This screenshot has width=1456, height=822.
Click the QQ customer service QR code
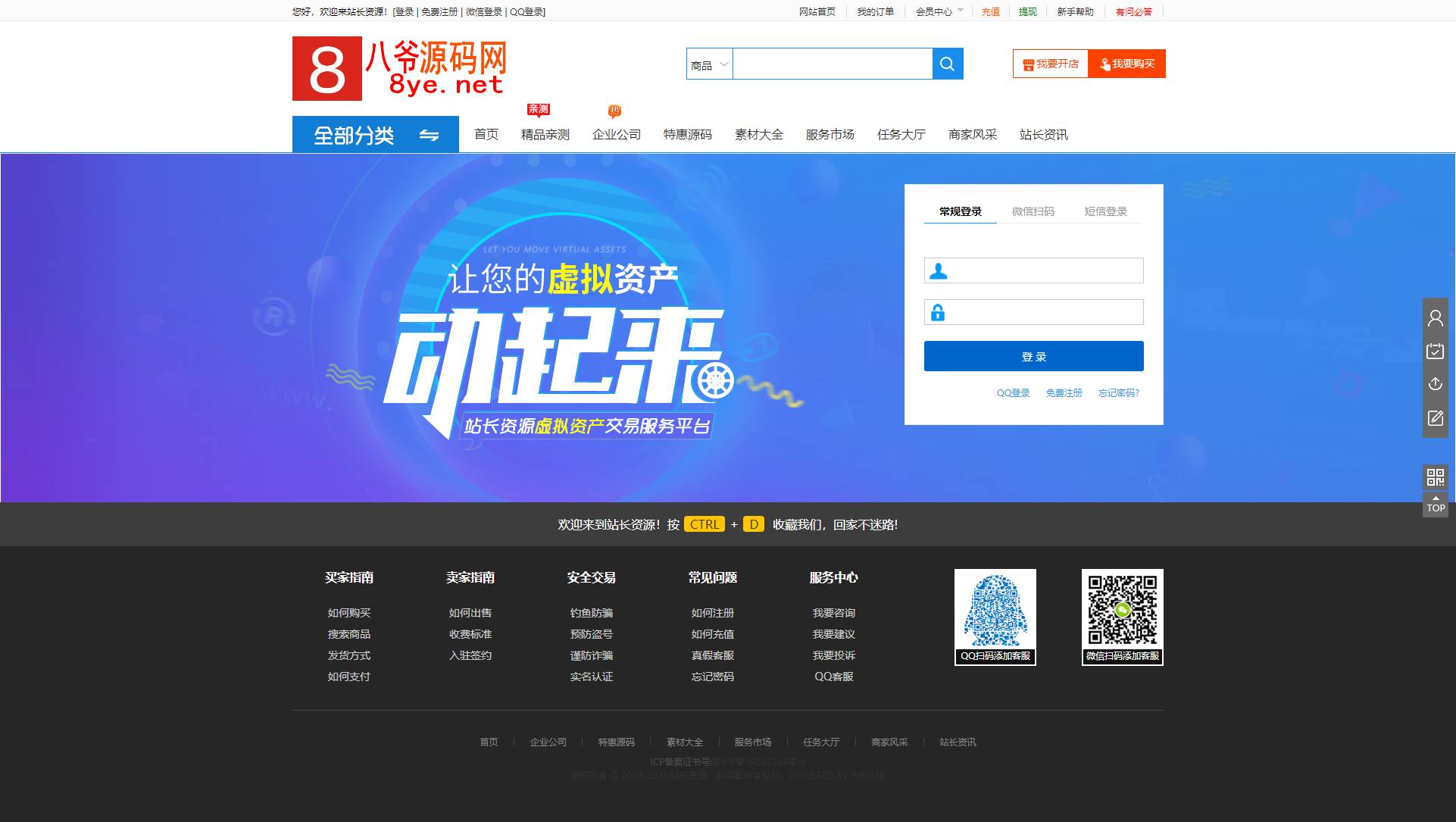pos(995,617)
